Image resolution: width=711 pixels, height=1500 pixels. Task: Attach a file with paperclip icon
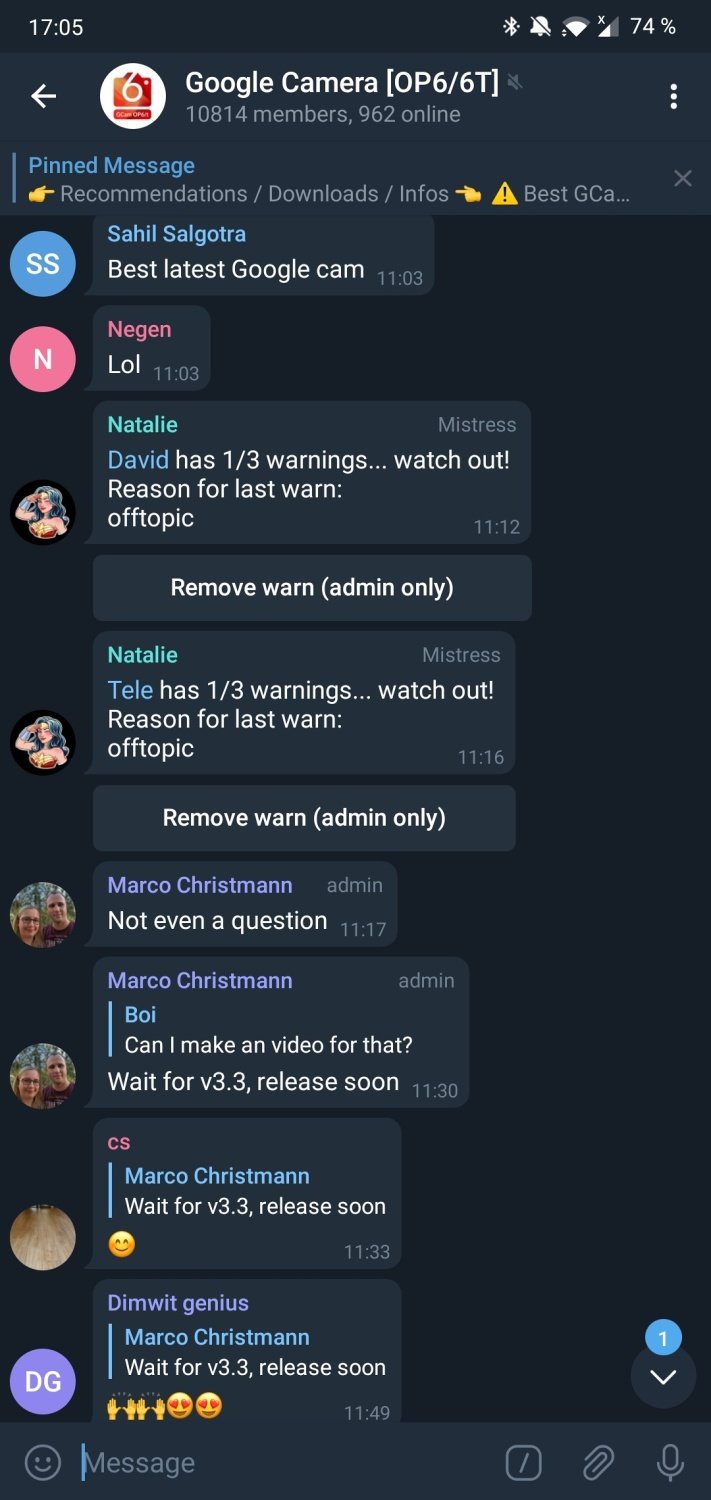click(598, 1463)
